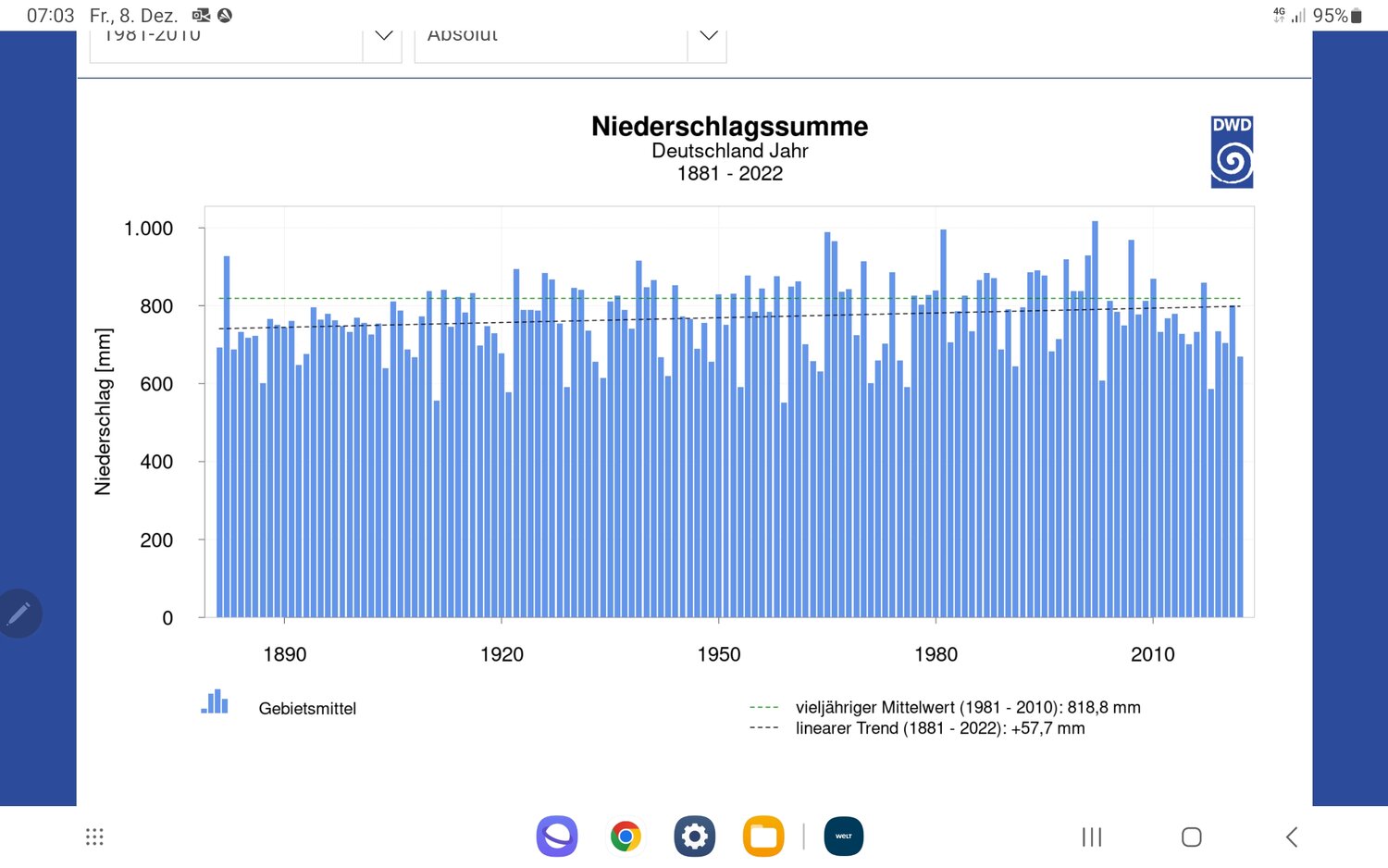Tap the battery indicator in status bar

click(1357, 16)
